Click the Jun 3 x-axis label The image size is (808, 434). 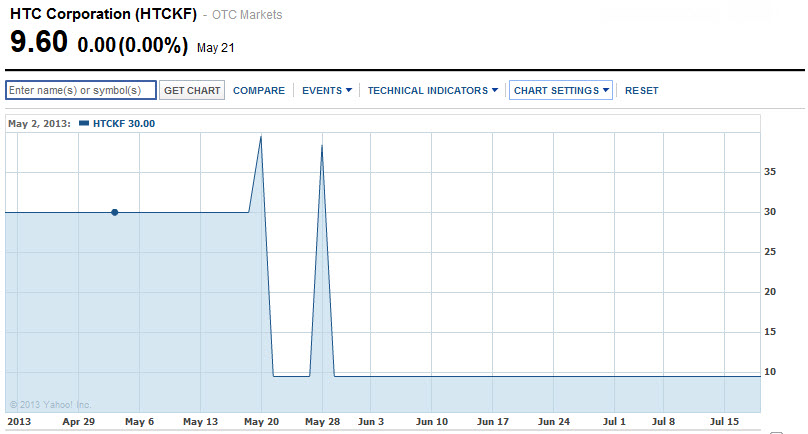pyautogui.click(x=371, y=422)
